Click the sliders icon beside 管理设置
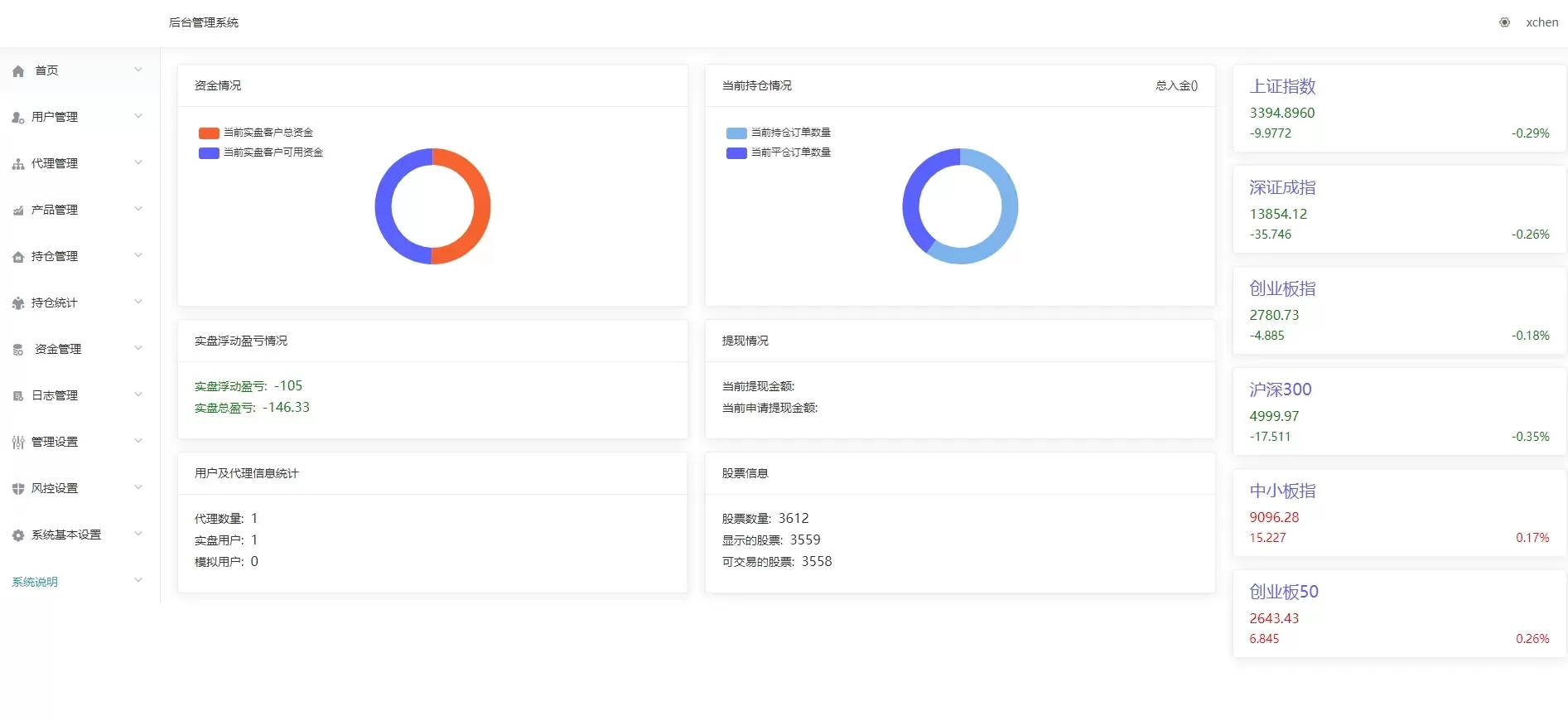This screenshot has width=1568, height=721. (x=17, y=443)
